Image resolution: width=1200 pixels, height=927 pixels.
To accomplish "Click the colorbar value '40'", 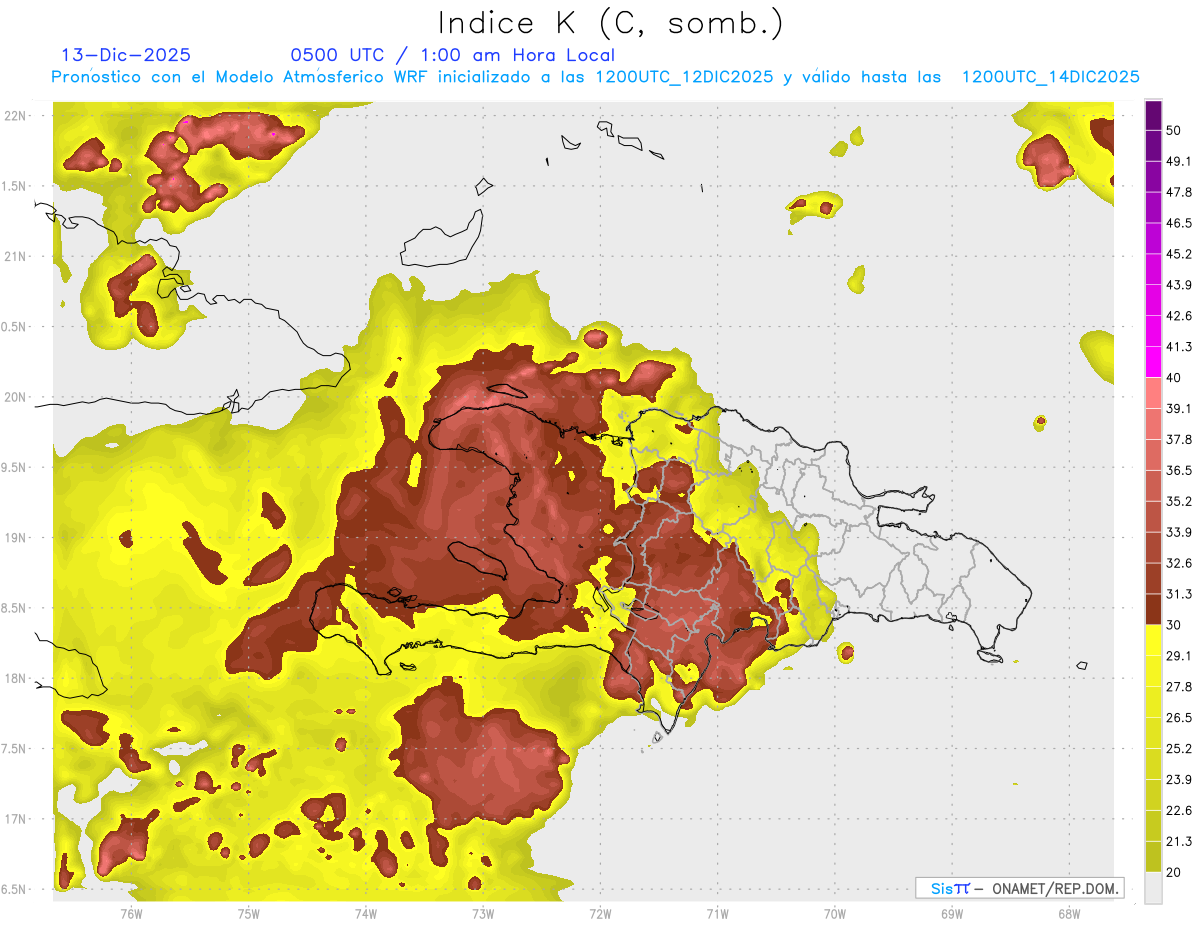I will 1175,378.
